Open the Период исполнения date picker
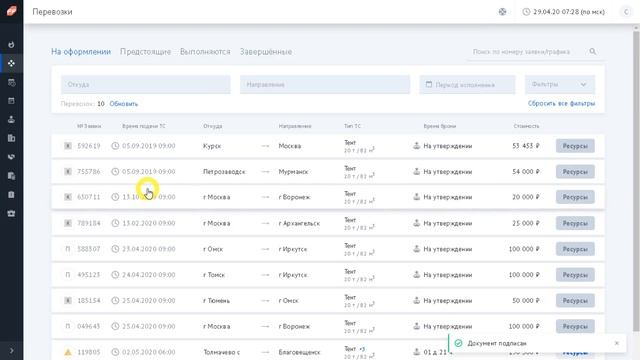640x360 pixels. 467,84
